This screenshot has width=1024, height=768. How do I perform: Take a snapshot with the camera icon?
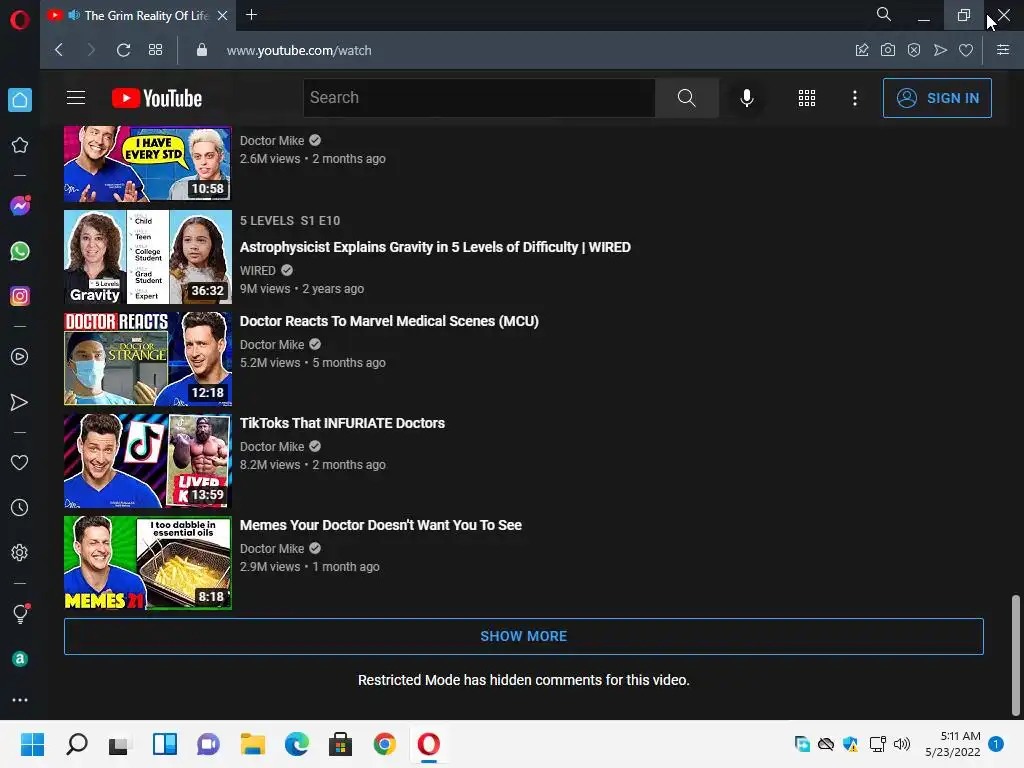pyautogui.click(x=888, y=50)
